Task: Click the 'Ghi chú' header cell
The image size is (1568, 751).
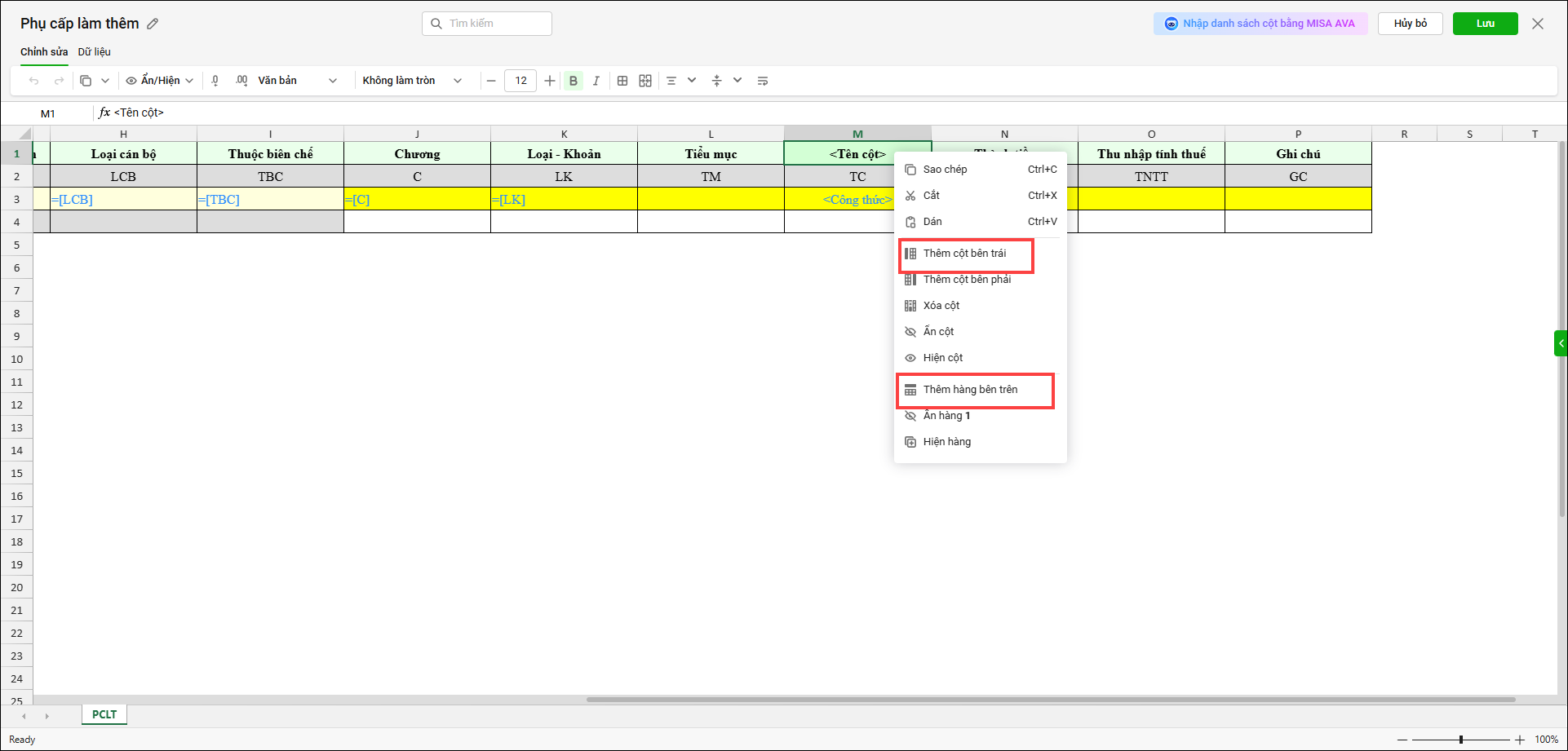Action: [1299, 153]
